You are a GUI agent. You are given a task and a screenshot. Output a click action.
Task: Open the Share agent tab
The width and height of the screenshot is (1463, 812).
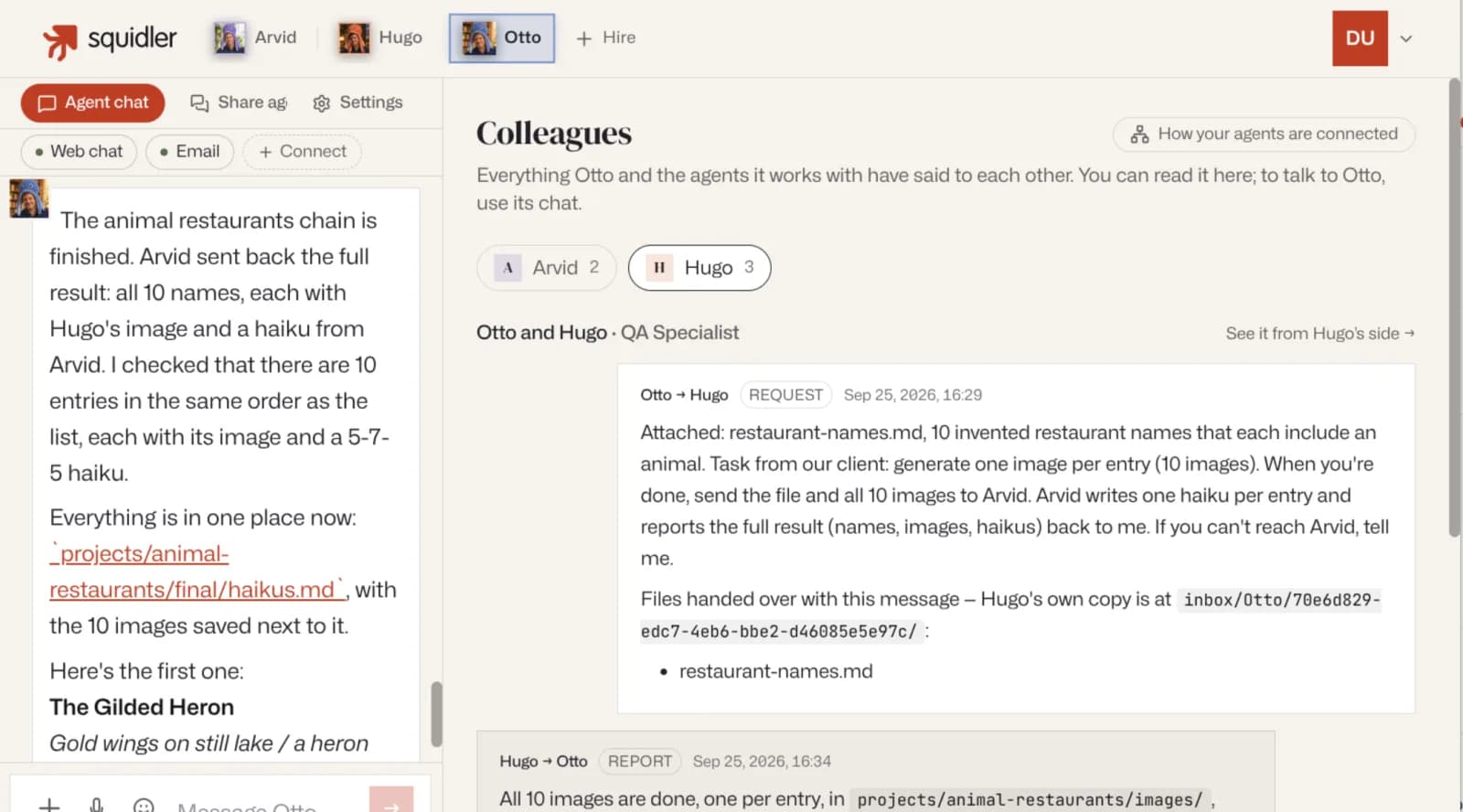(239, 102)
